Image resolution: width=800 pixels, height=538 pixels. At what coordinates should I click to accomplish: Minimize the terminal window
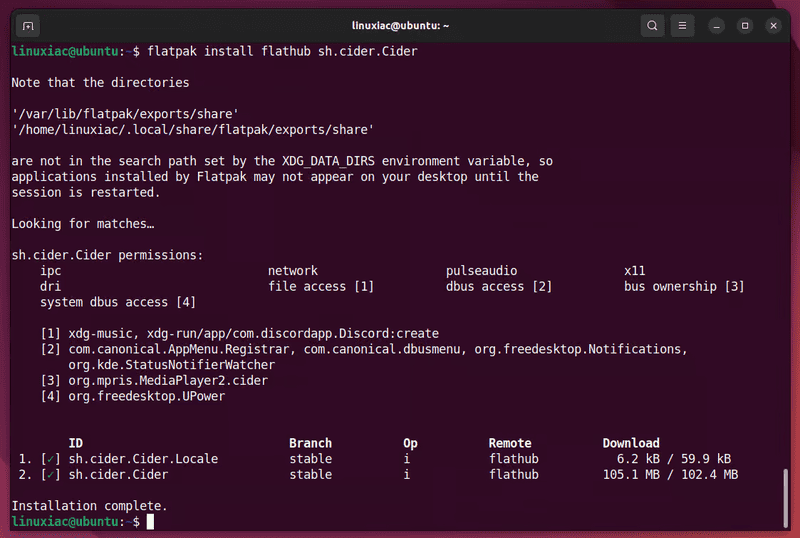718,25
